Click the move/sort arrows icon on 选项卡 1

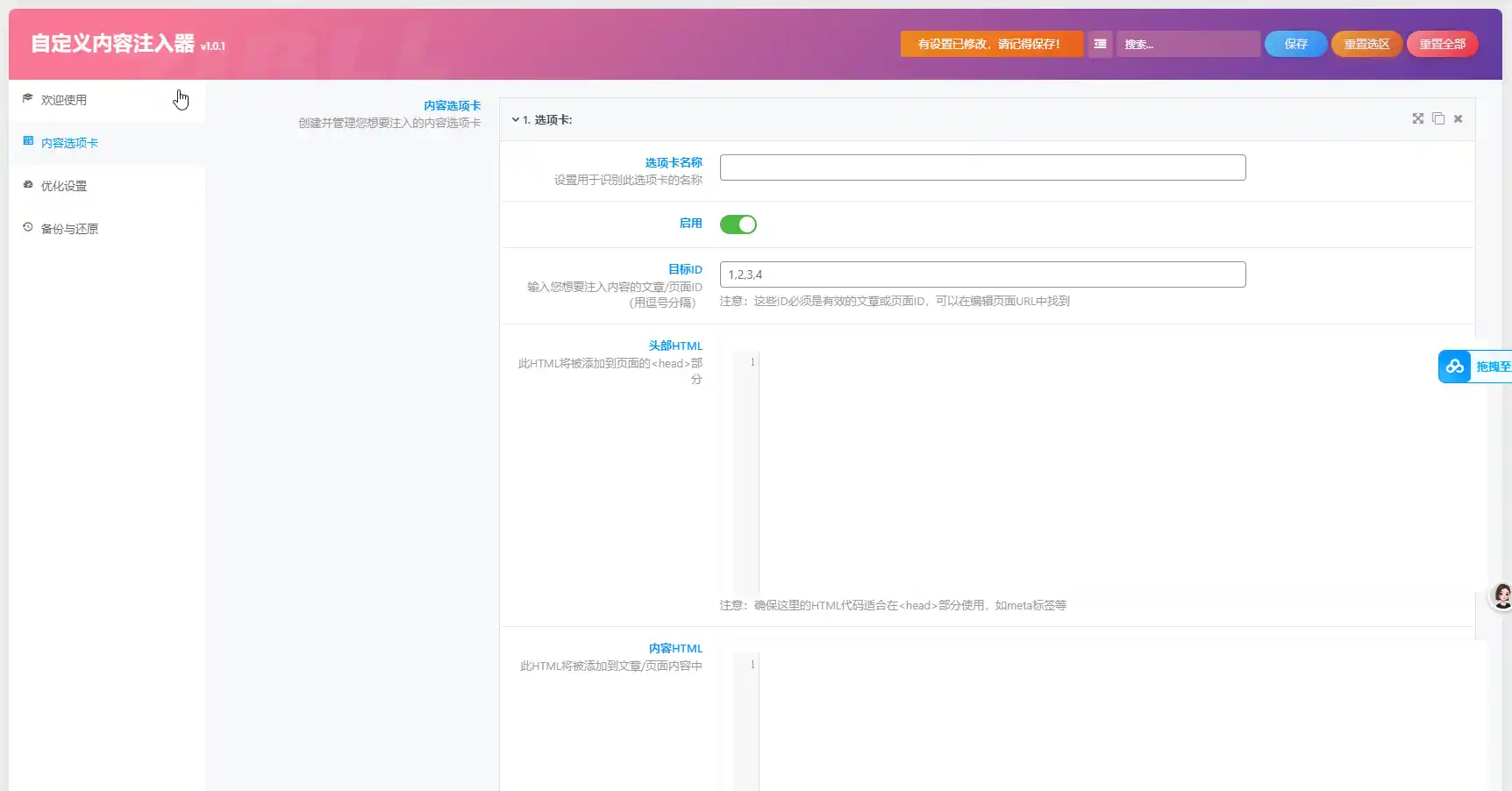pyautogui.click(x=1417, y=119)
